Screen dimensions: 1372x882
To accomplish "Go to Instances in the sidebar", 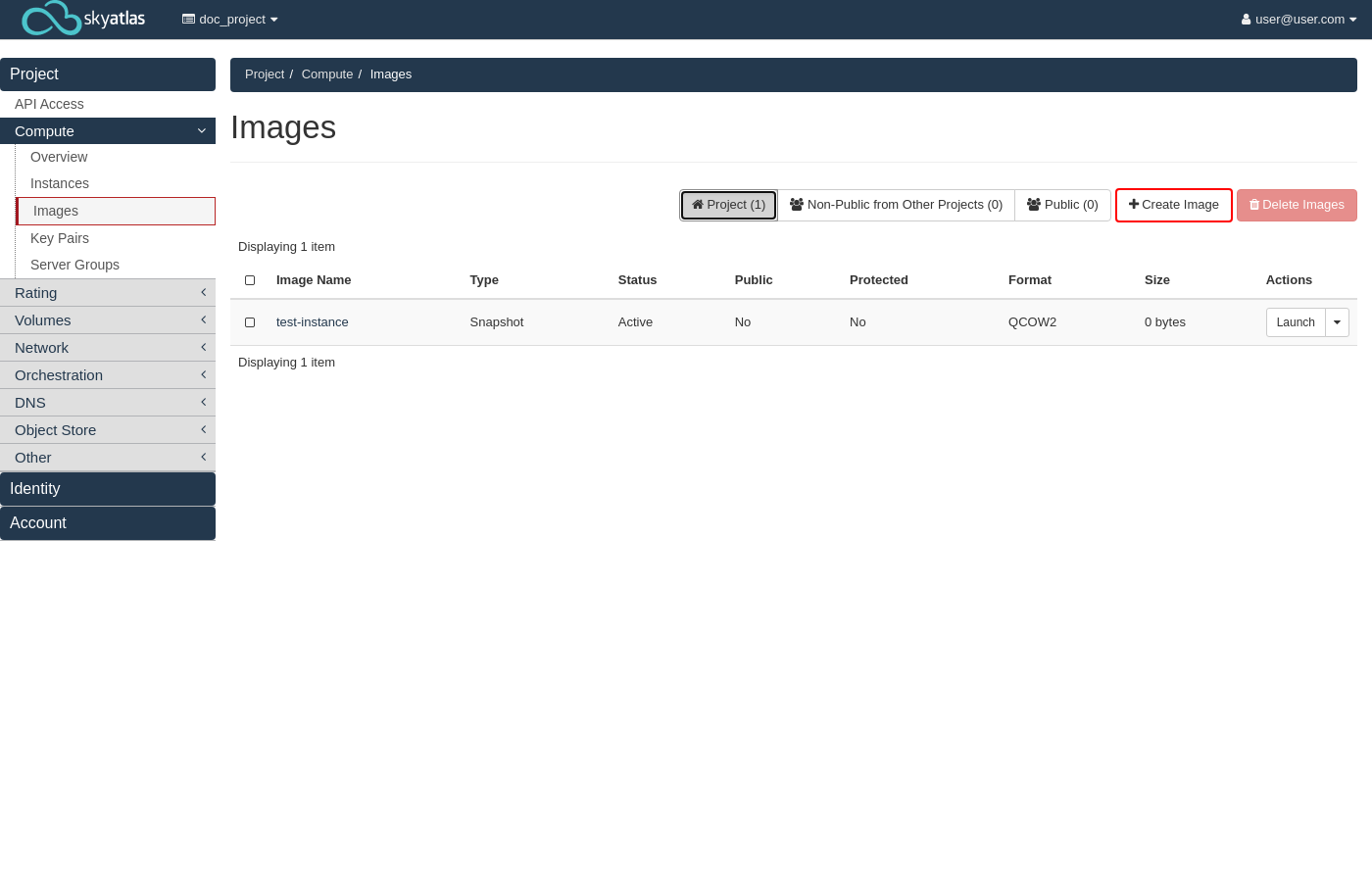I will point(60,183).
